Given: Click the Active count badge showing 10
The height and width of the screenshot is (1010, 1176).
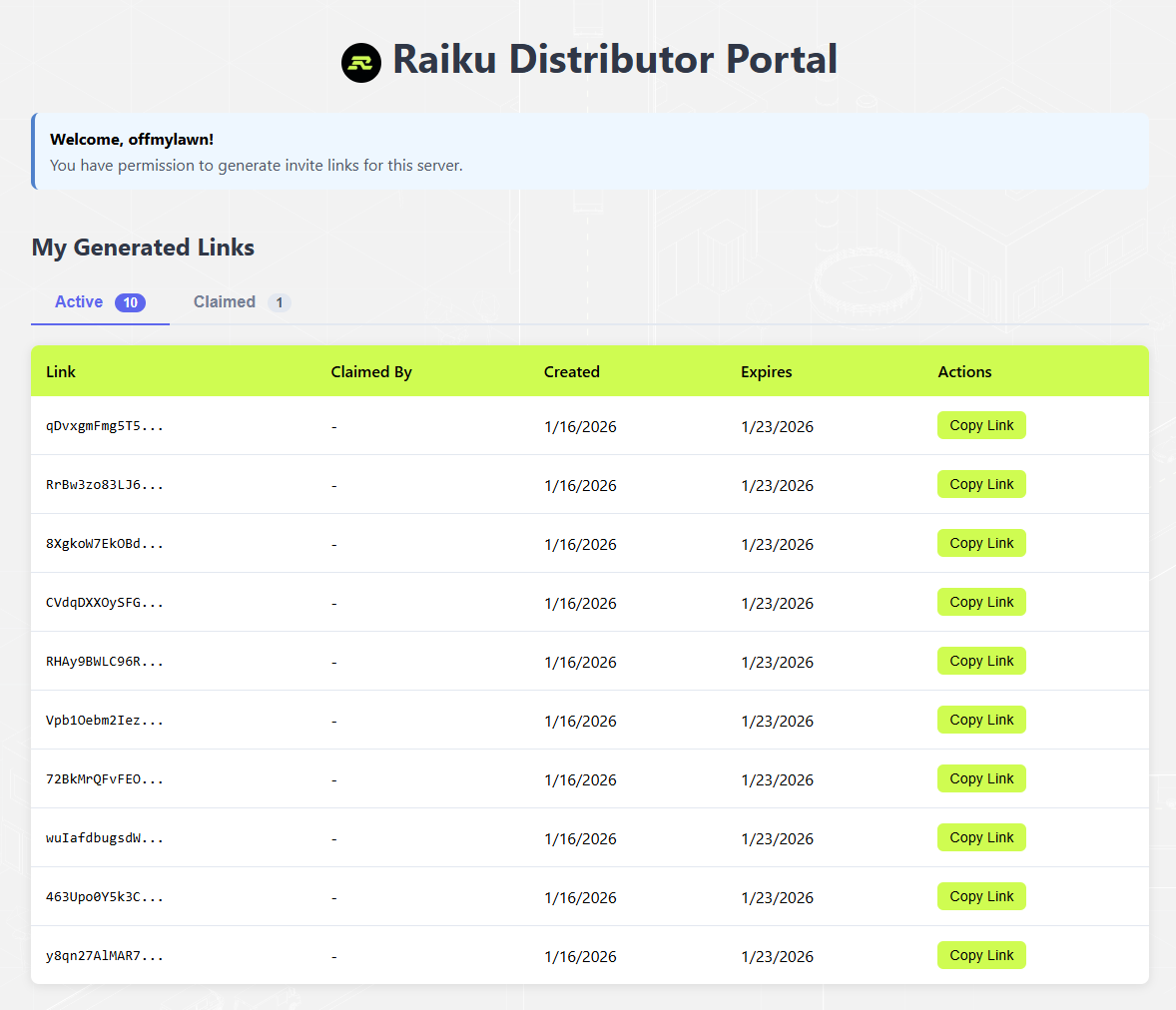Looking at the screenshot, I should pos(130,301).
